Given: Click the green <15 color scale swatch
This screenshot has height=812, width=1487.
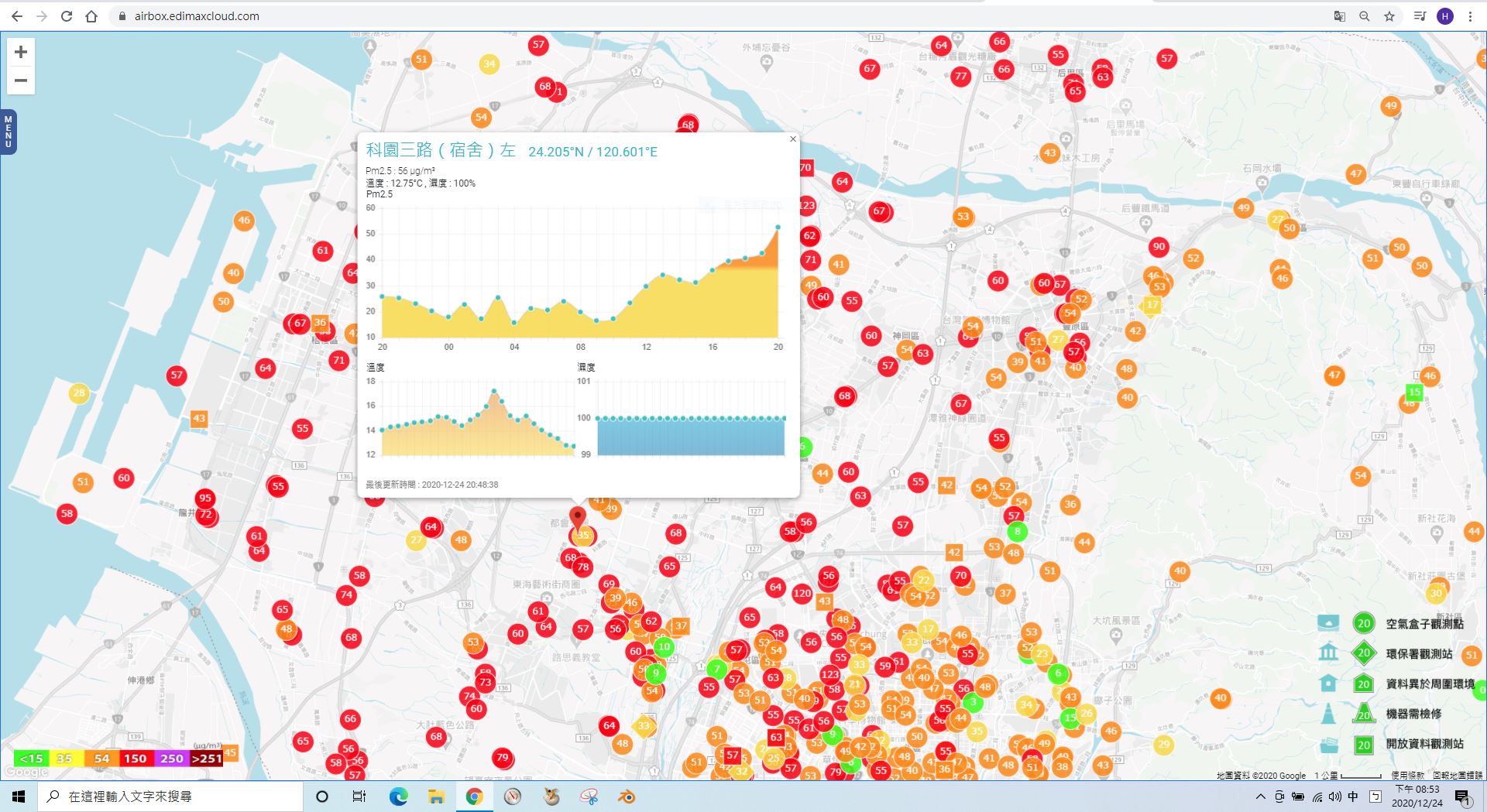Looking at the screenshot, I should (31, 759).
